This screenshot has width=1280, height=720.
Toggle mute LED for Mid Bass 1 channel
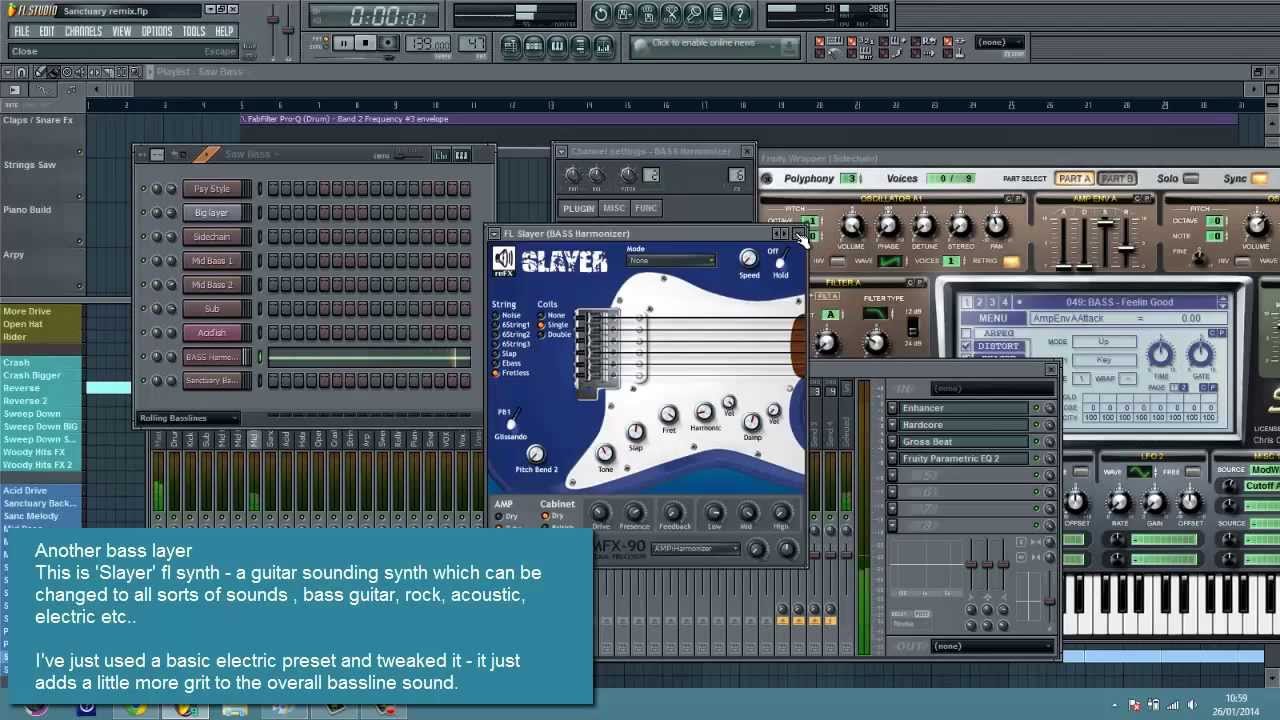(x=143, y=261)
